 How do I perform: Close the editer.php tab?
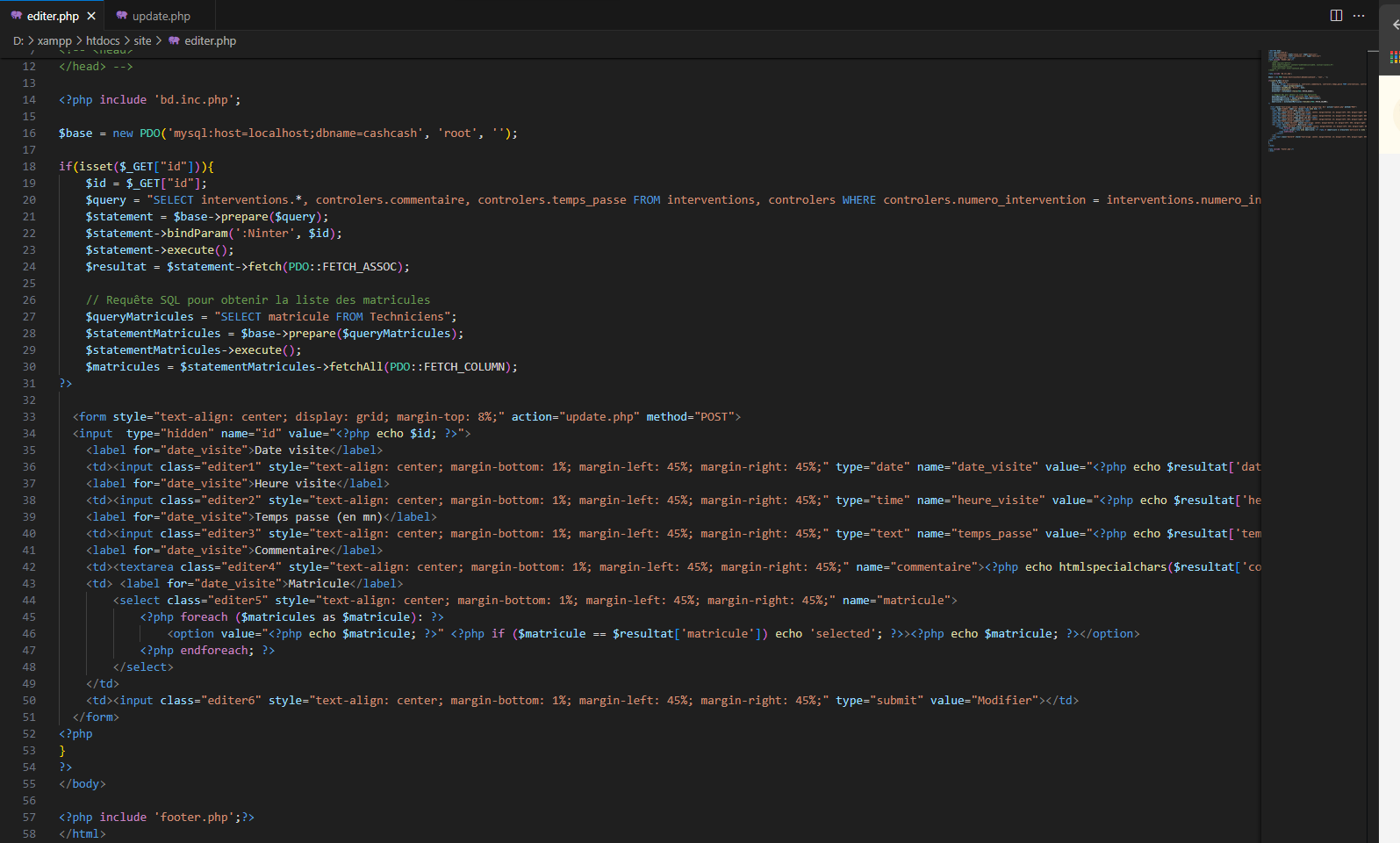pyautogui.click(x=91, y=16)
